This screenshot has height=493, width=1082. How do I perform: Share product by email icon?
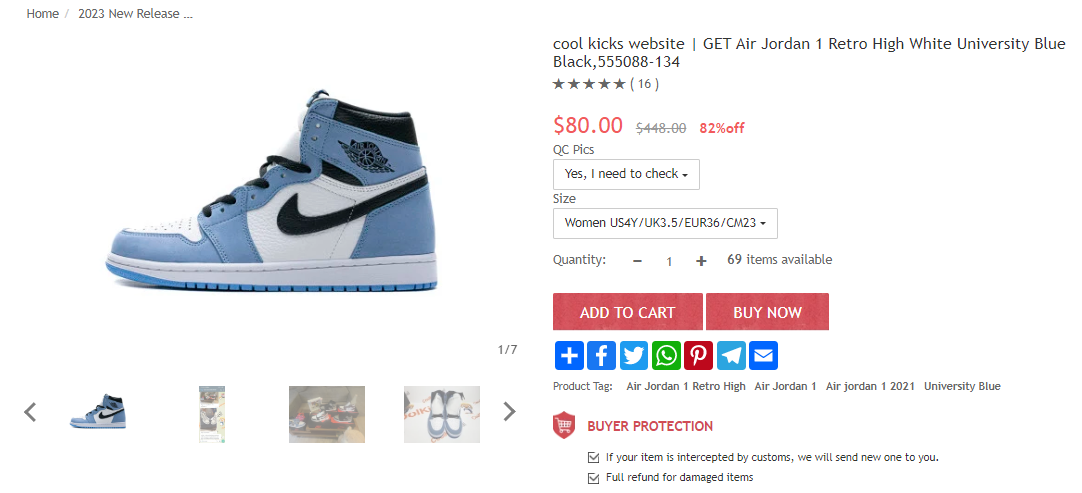pyautogui.click(x=763, y=356)
